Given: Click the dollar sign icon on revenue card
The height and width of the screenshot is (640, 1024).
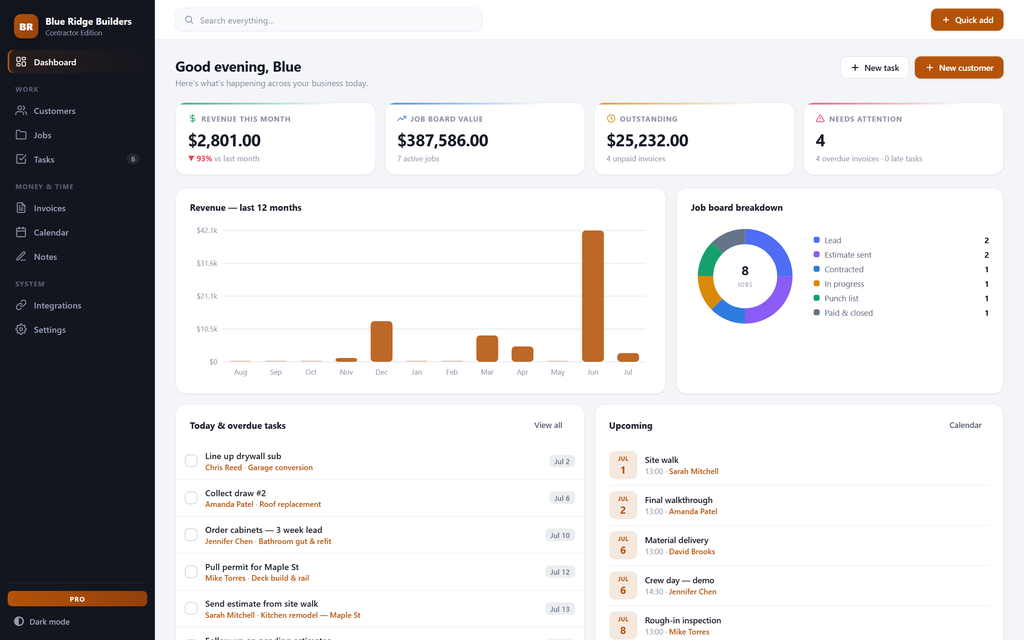Looking at the screenshot, I should pos(193,119).
